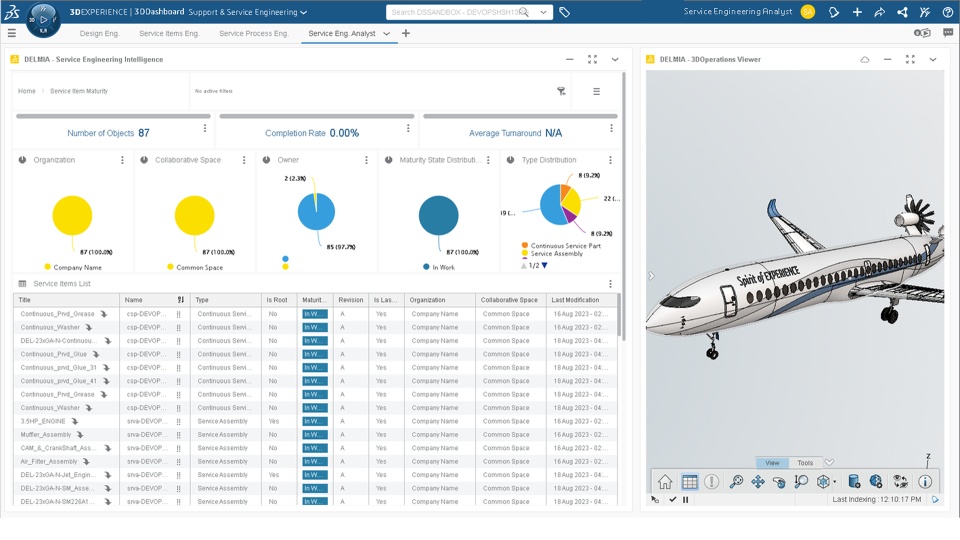Click the globe settings icon in the viewer toolbar
960x540 pixels.
876,482
